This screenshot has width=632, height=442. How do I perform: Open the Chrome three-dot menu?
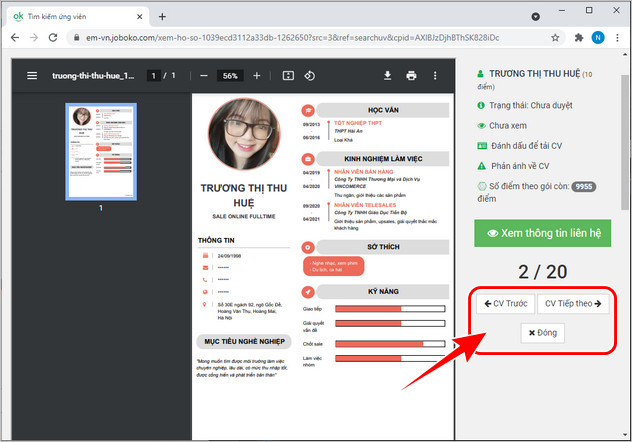(x=620, y=37)
